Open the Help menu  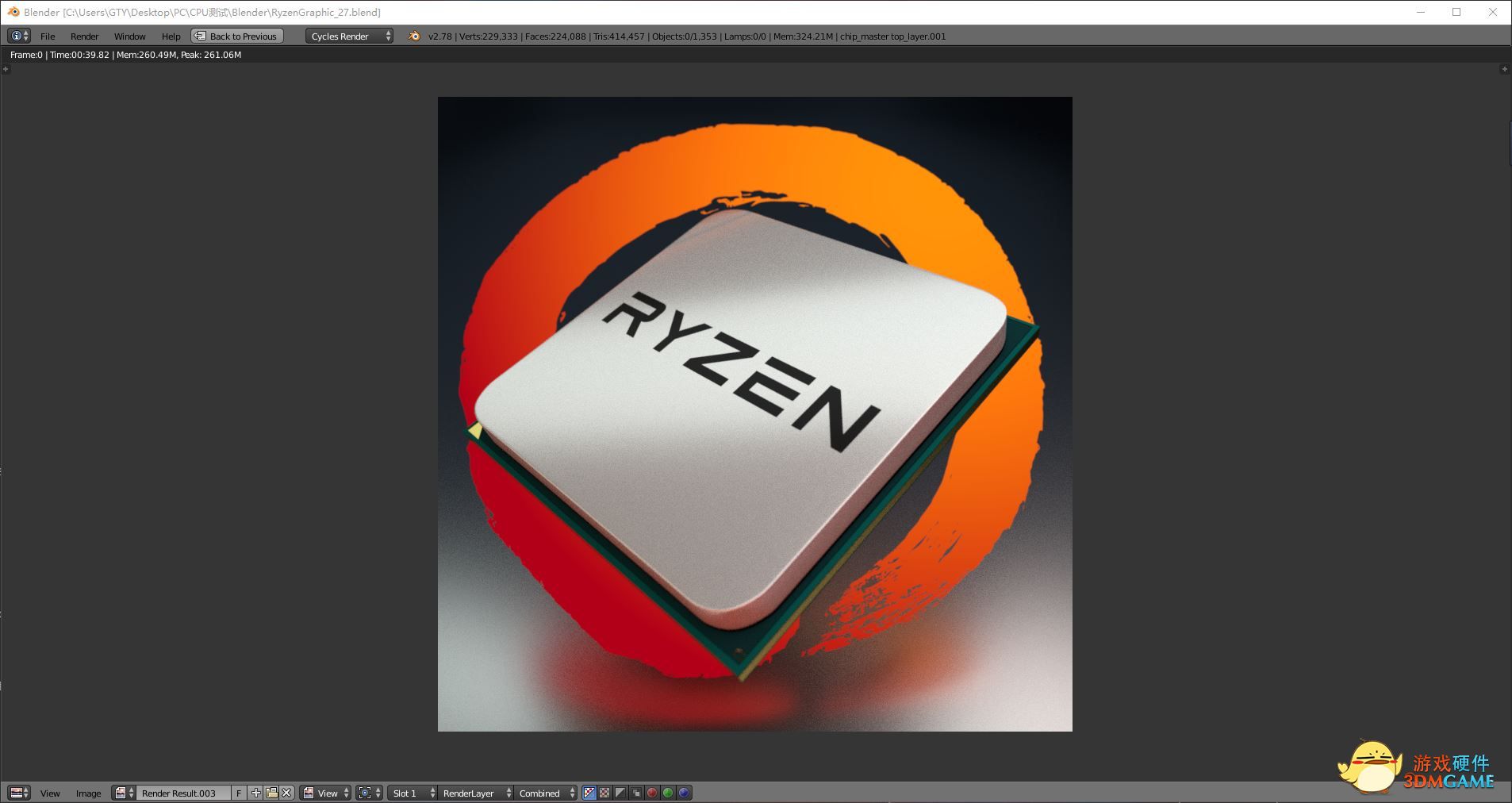pyautogui.click(x=171, y=36)
